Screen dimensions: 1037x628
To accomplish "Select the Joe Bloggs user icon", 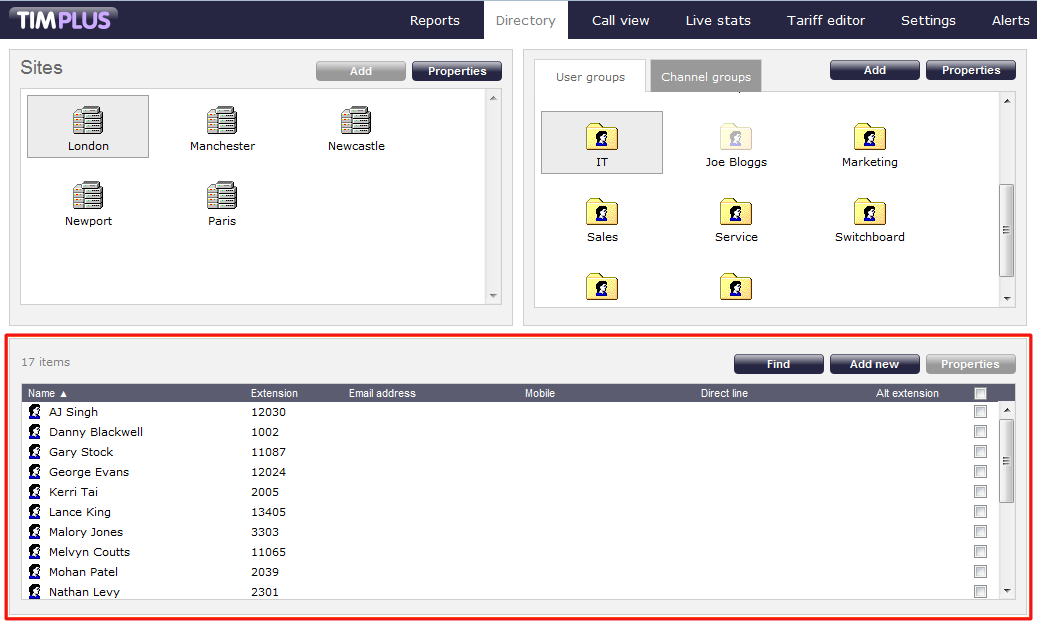I will click(x=736, y=138).
